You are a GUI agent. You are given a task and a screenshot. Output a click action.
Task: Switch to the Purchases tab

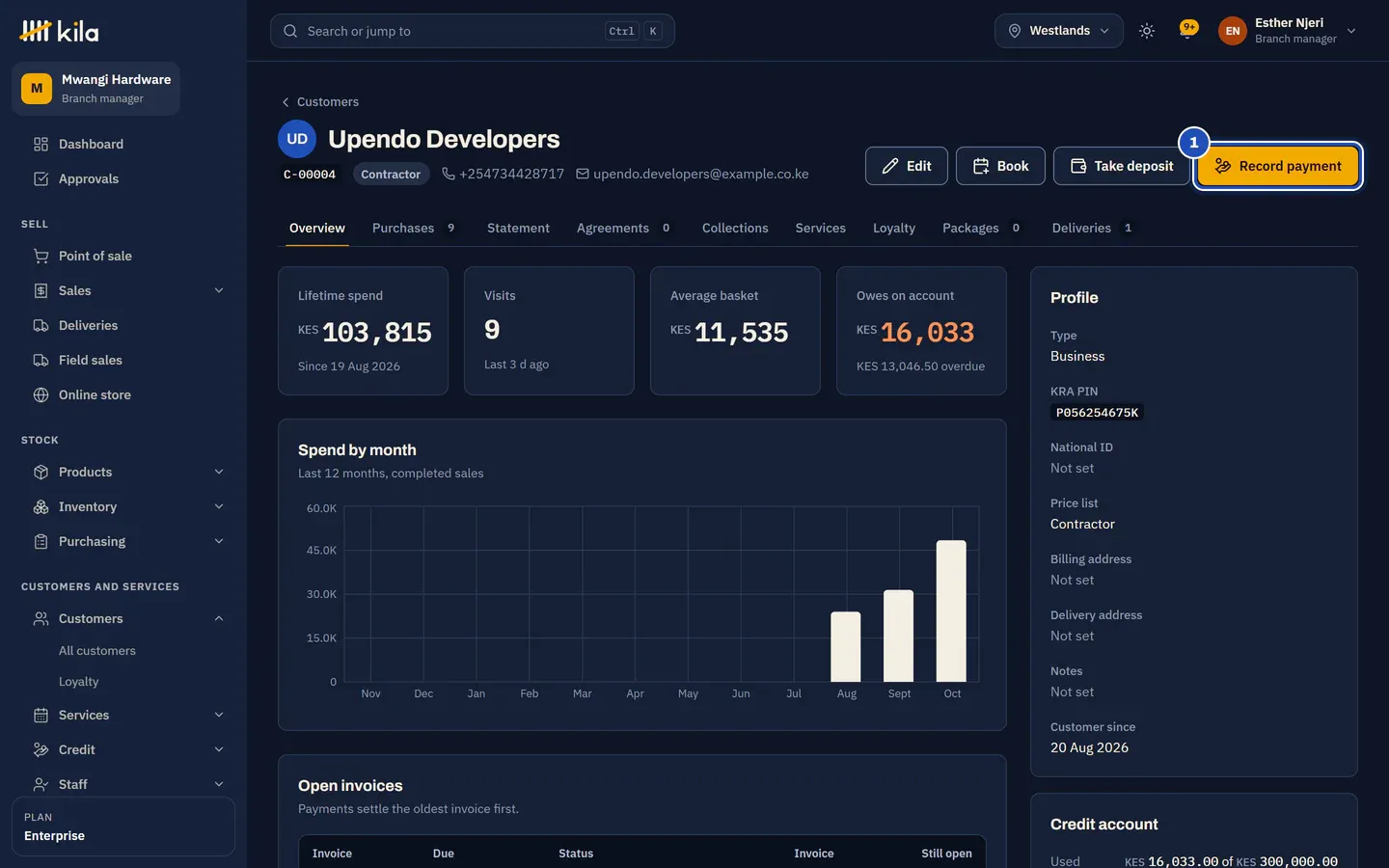[414, 228]
